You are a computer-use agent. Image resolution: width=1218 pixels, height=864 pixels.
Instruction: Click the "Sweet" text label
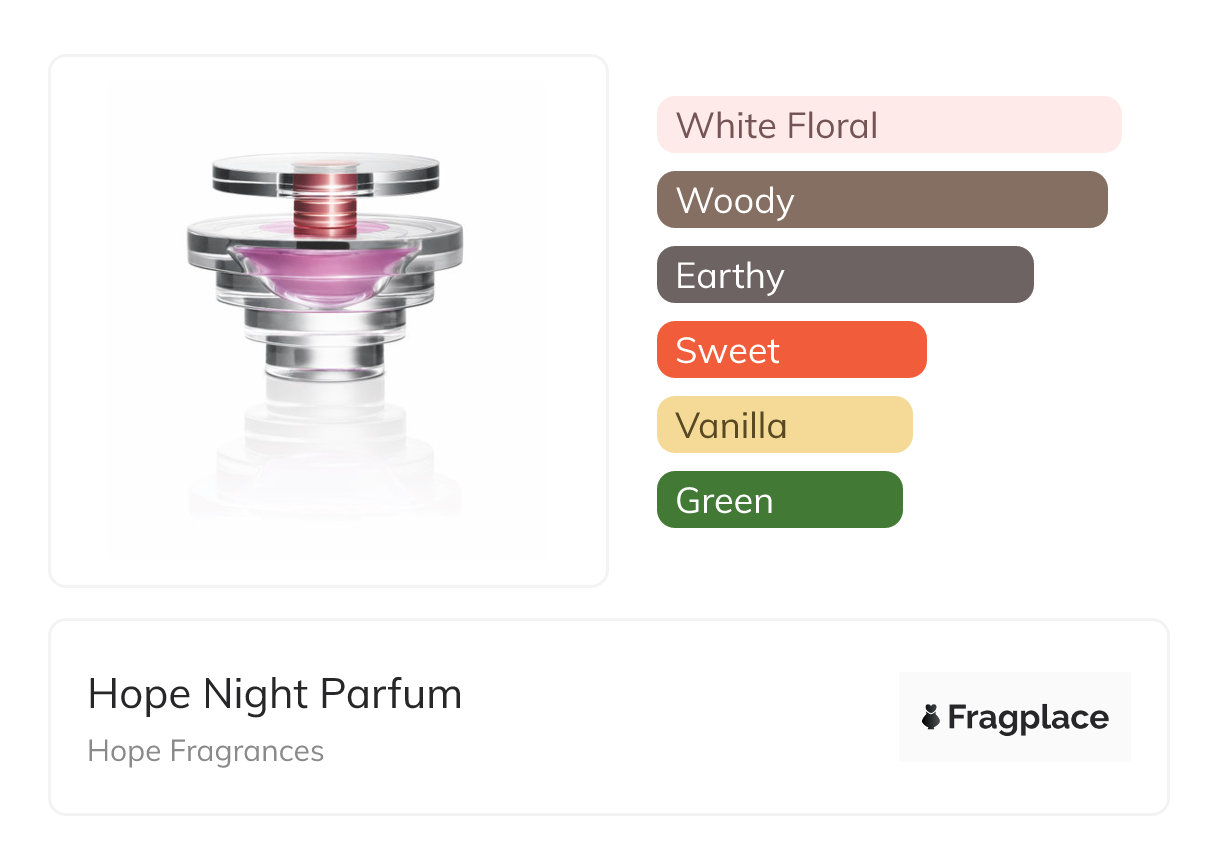(727, 351)
